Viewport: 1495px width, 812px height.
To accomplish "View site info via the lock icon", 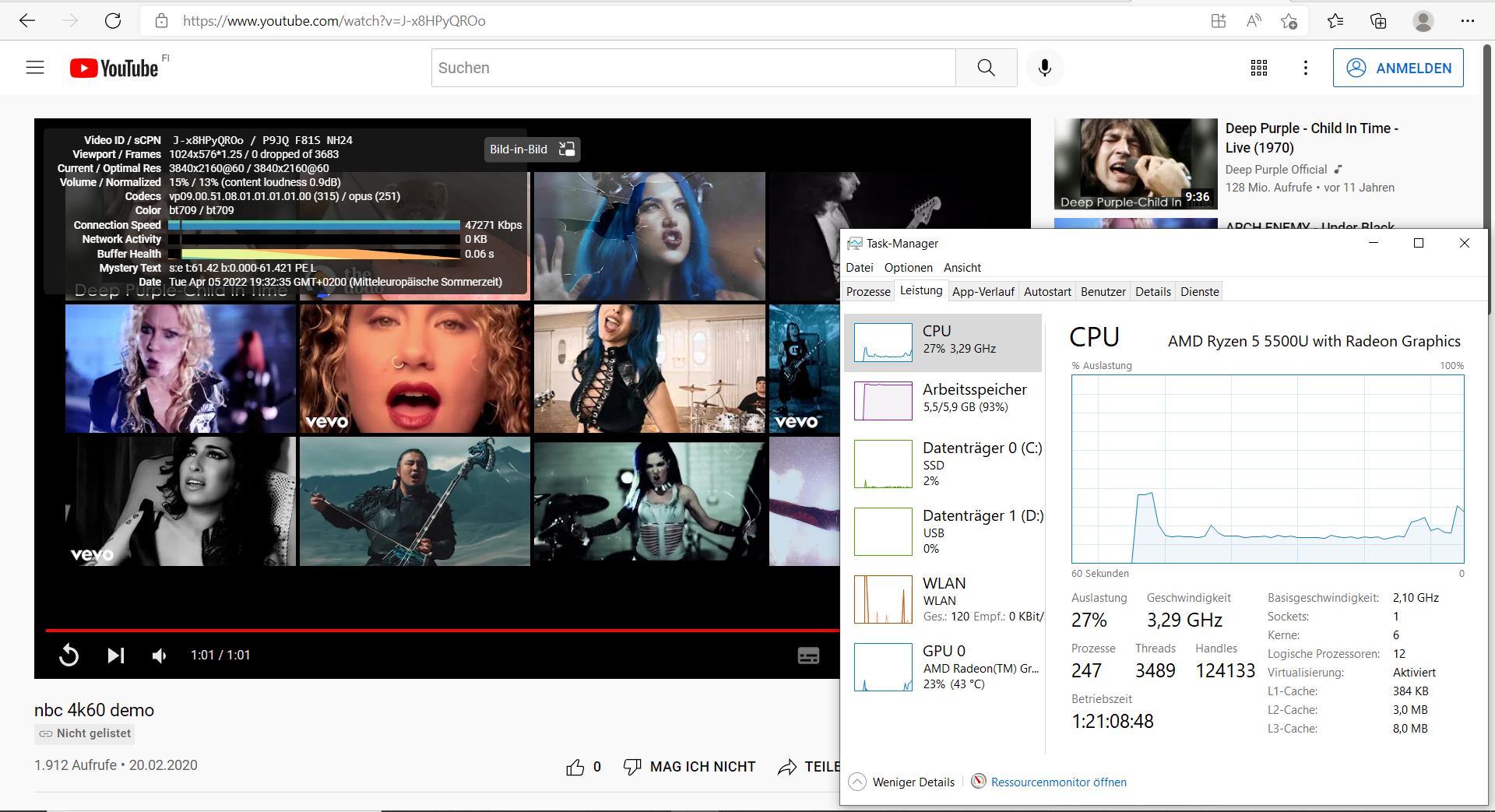I will pos(161,21).
